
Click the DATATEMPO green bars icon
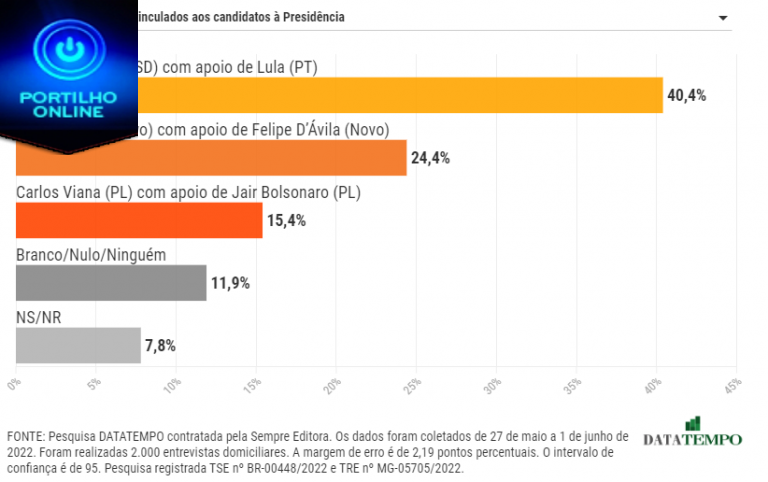692,424
